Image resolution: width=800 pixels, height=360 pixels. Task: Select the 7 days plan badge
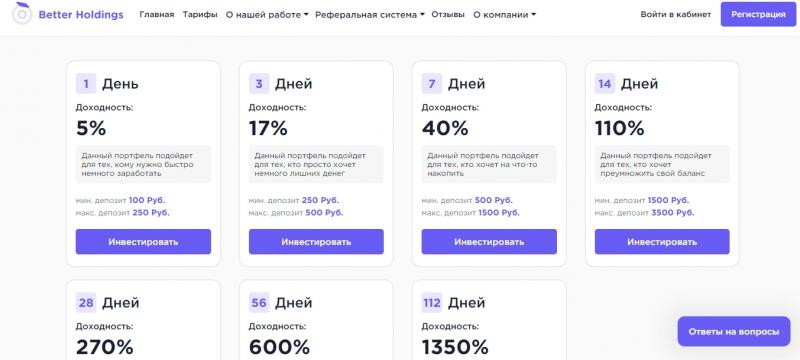432,84
